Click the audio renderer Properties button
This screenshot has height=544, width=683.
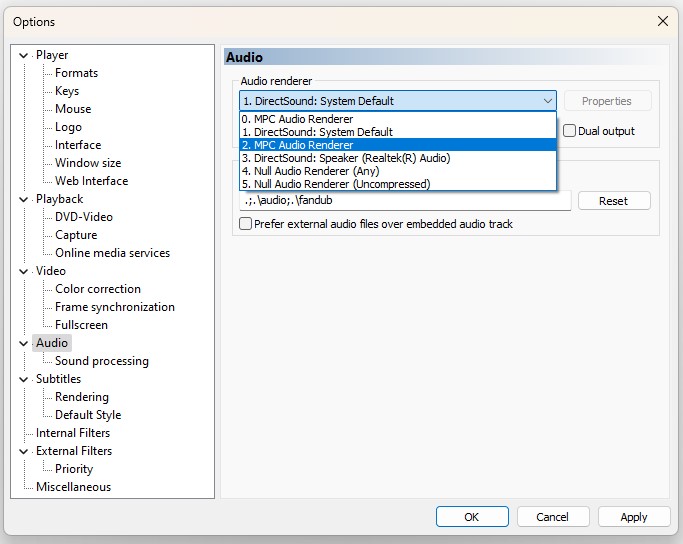click(607, 101)
